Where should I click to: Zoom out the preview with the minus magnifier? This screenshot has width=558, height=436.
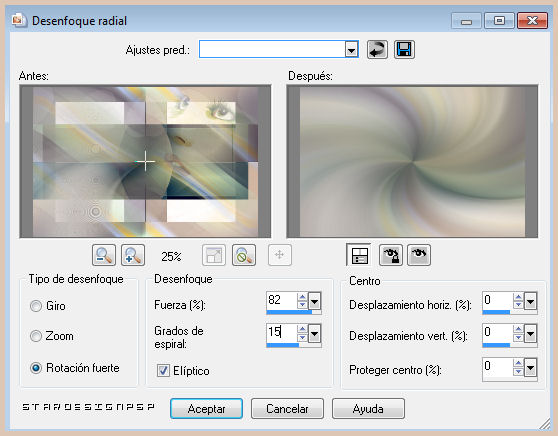pyautogui.click(x=104, y=255)
